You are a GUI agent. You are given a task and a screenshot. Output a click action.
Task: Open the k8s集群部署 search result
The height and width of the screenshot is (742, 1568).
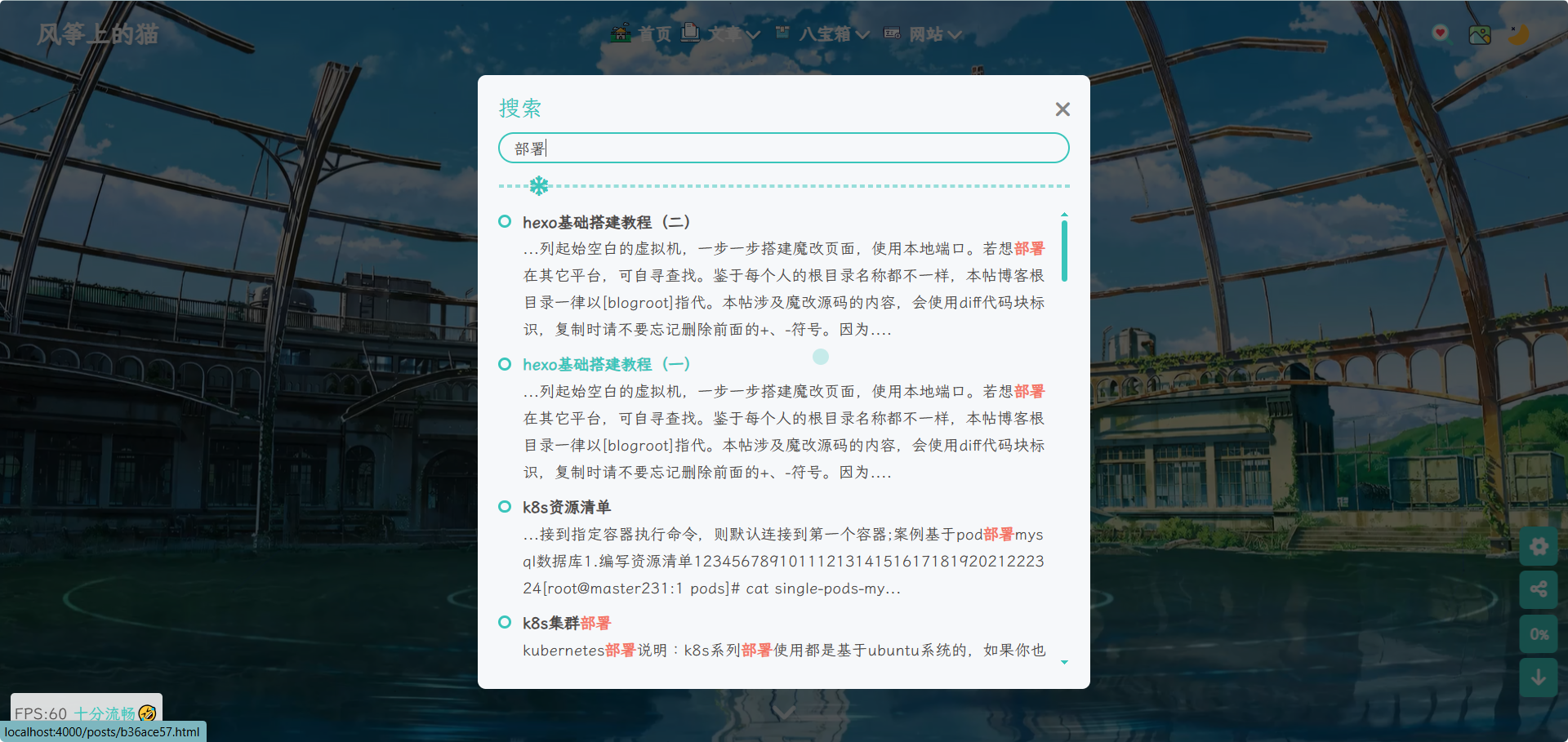pos(566,624)
